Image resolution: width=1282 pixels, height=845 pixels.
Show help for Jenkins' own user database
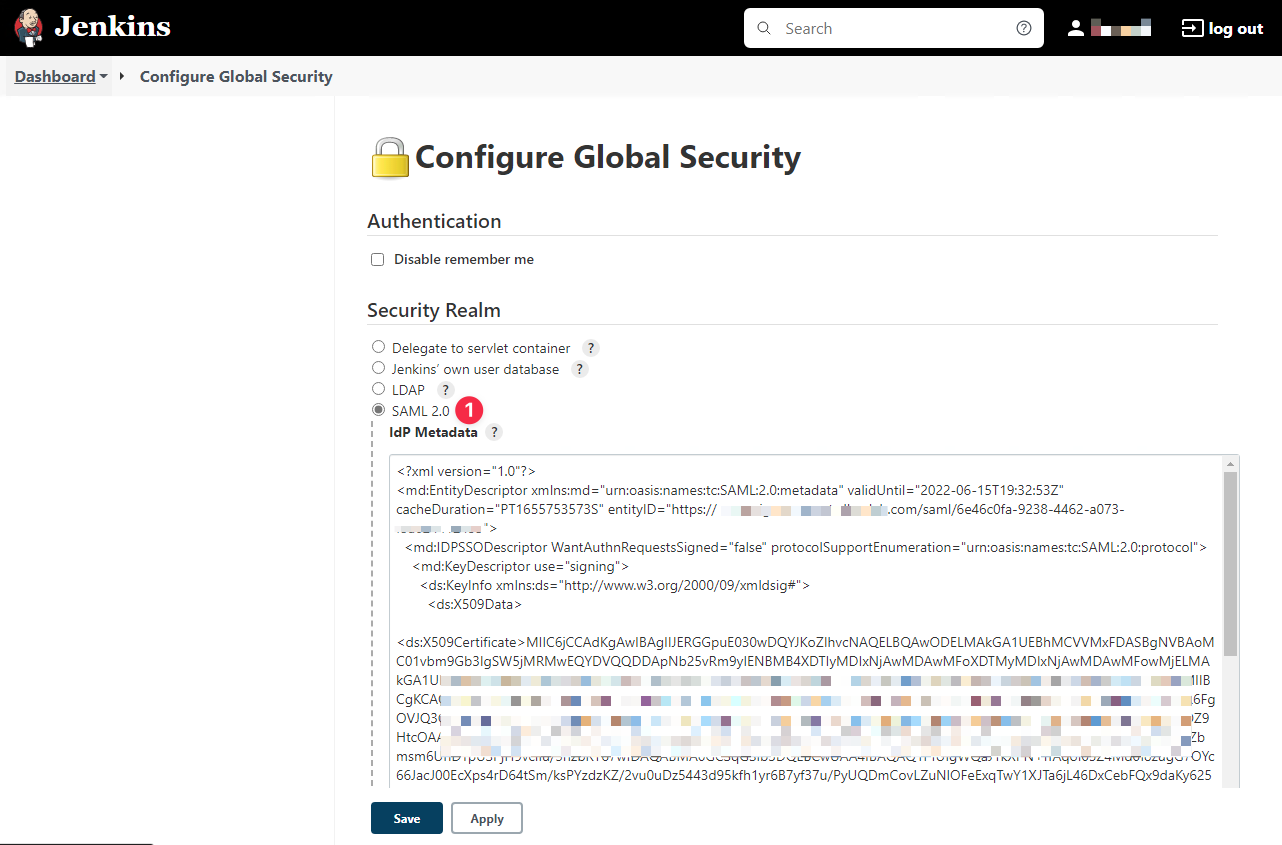pyautogui.click(x=579, y=369)
